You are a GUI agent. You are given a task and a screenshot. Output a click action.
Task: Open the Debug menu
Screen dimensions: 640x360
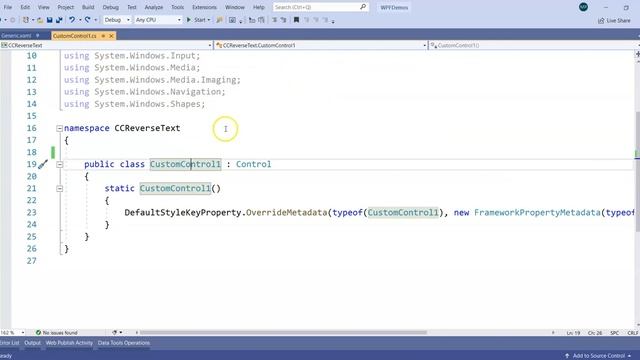[x=110, y=7]
